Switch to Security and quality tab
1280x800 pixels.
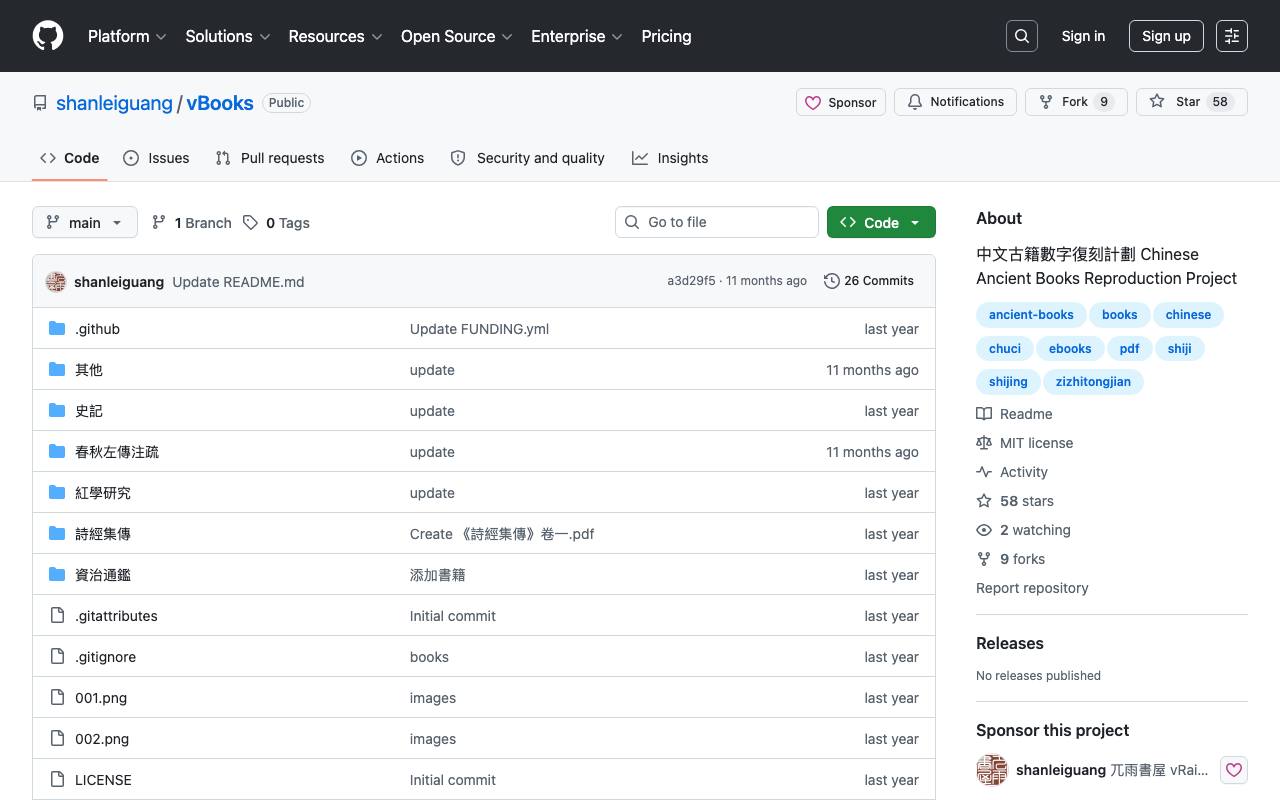coord(528,158)
